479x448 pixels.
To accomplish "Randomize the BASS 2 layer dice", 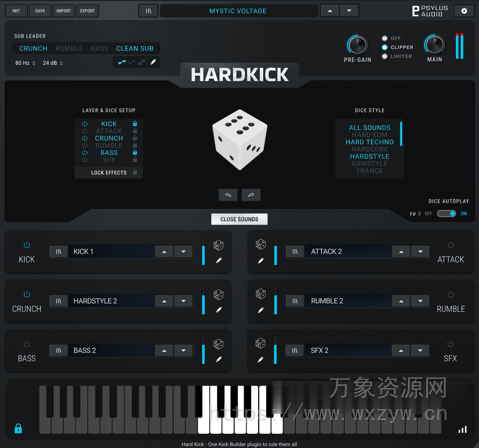I will click(x=218, y=344).
